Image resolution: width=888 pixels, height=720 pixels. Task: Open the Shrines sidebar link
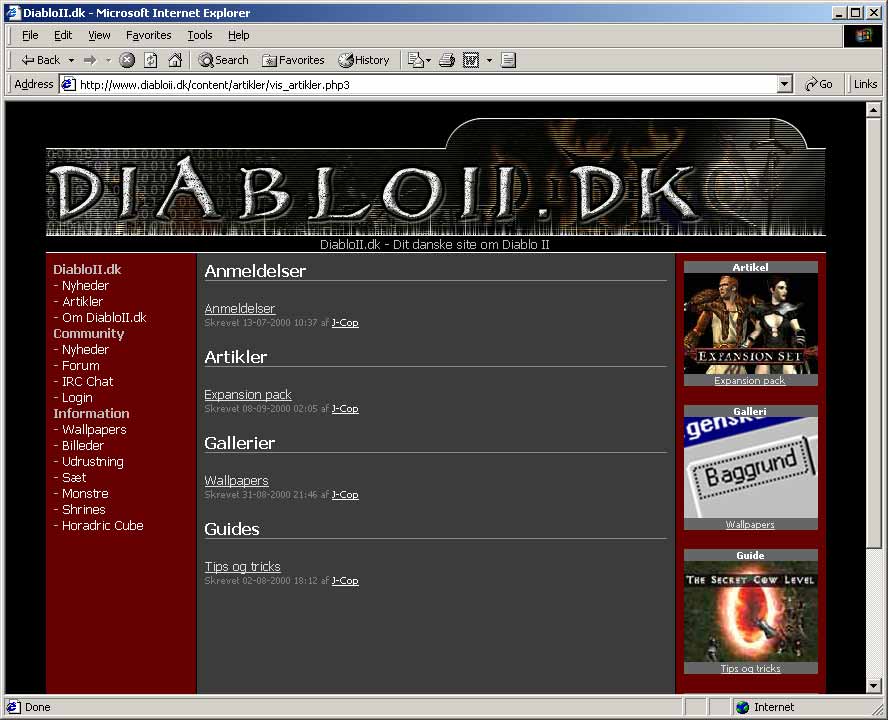tap(84, 509)
